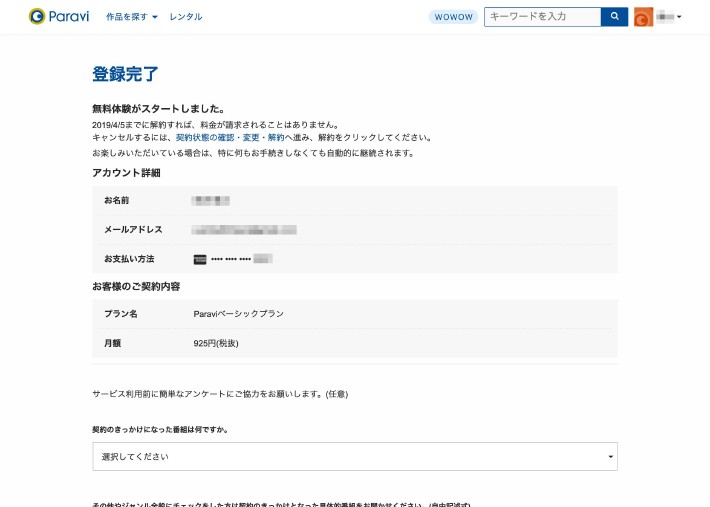Open 契約状態の確認・変更・解約 link
710x507 pixels.
[230, 137]
